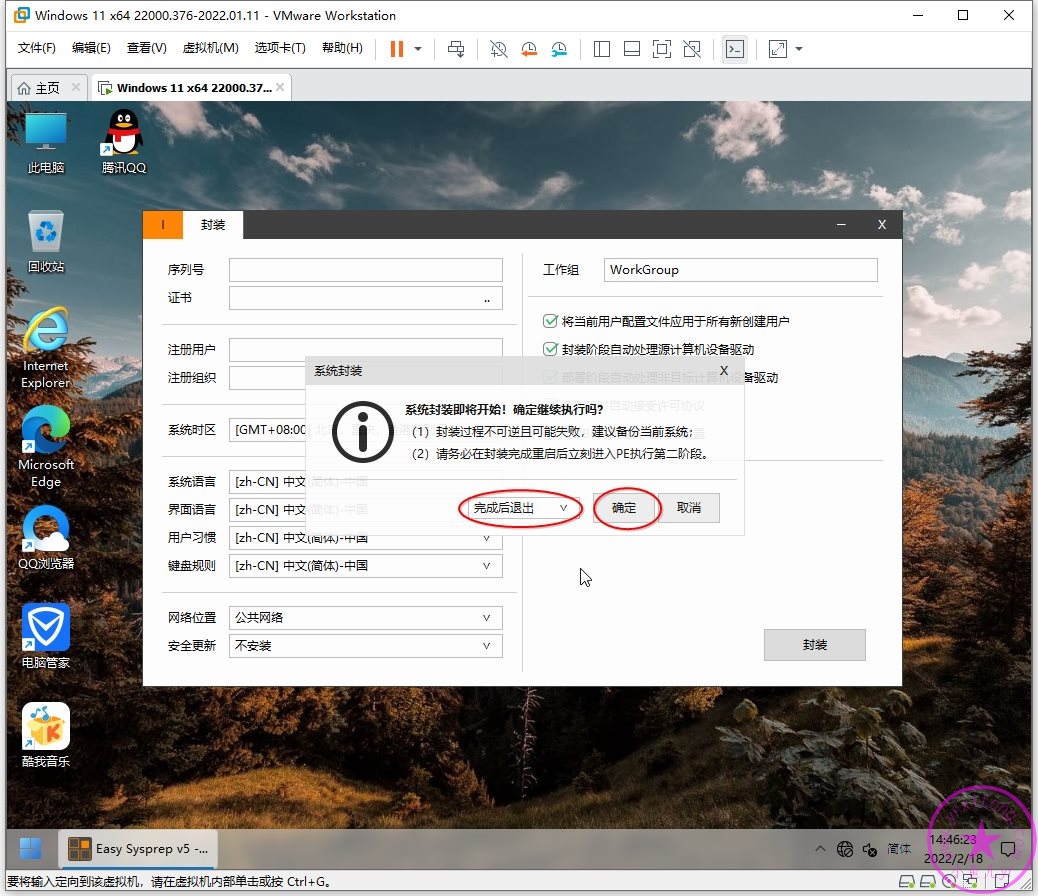Click the 工作组 WorkGroup field
Viewport: 1038px width, 896px height.
(740, 270)
